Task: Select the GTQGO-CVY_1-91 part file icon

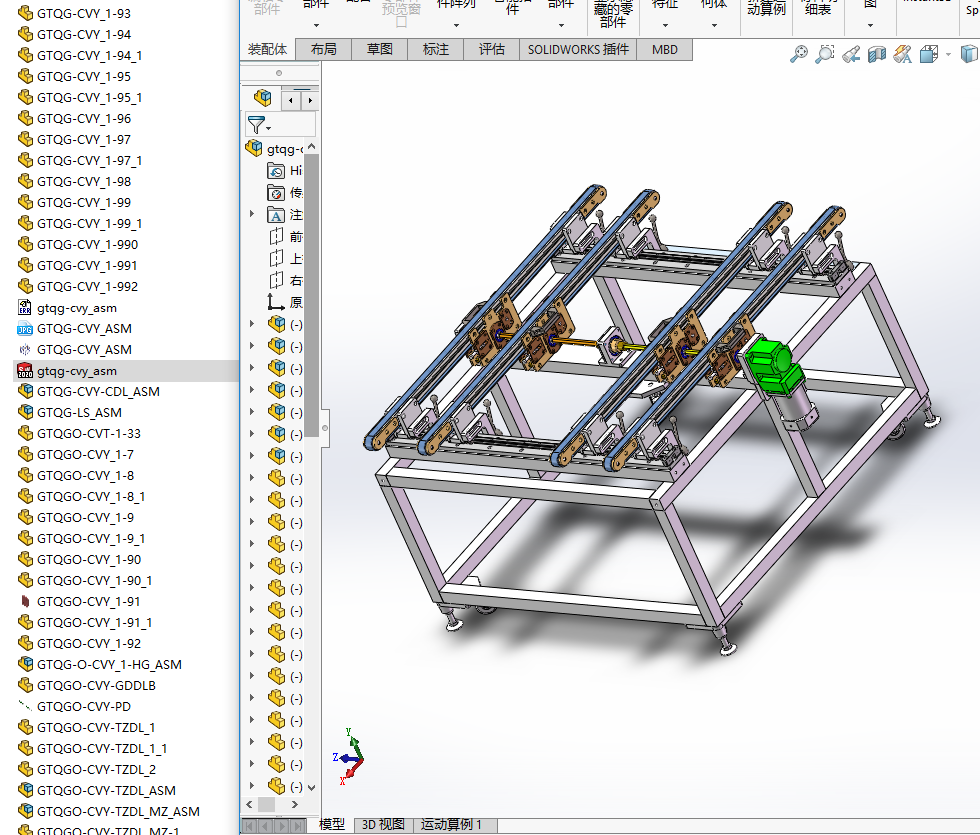Action: point(25,601)
